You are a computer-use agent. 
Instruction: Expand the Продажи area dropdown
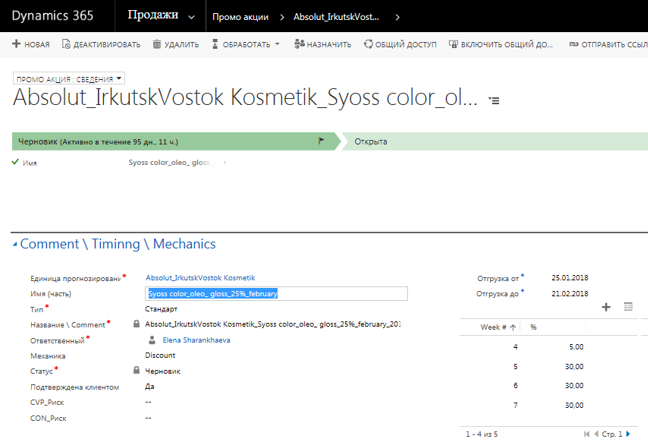coord(191,17)
